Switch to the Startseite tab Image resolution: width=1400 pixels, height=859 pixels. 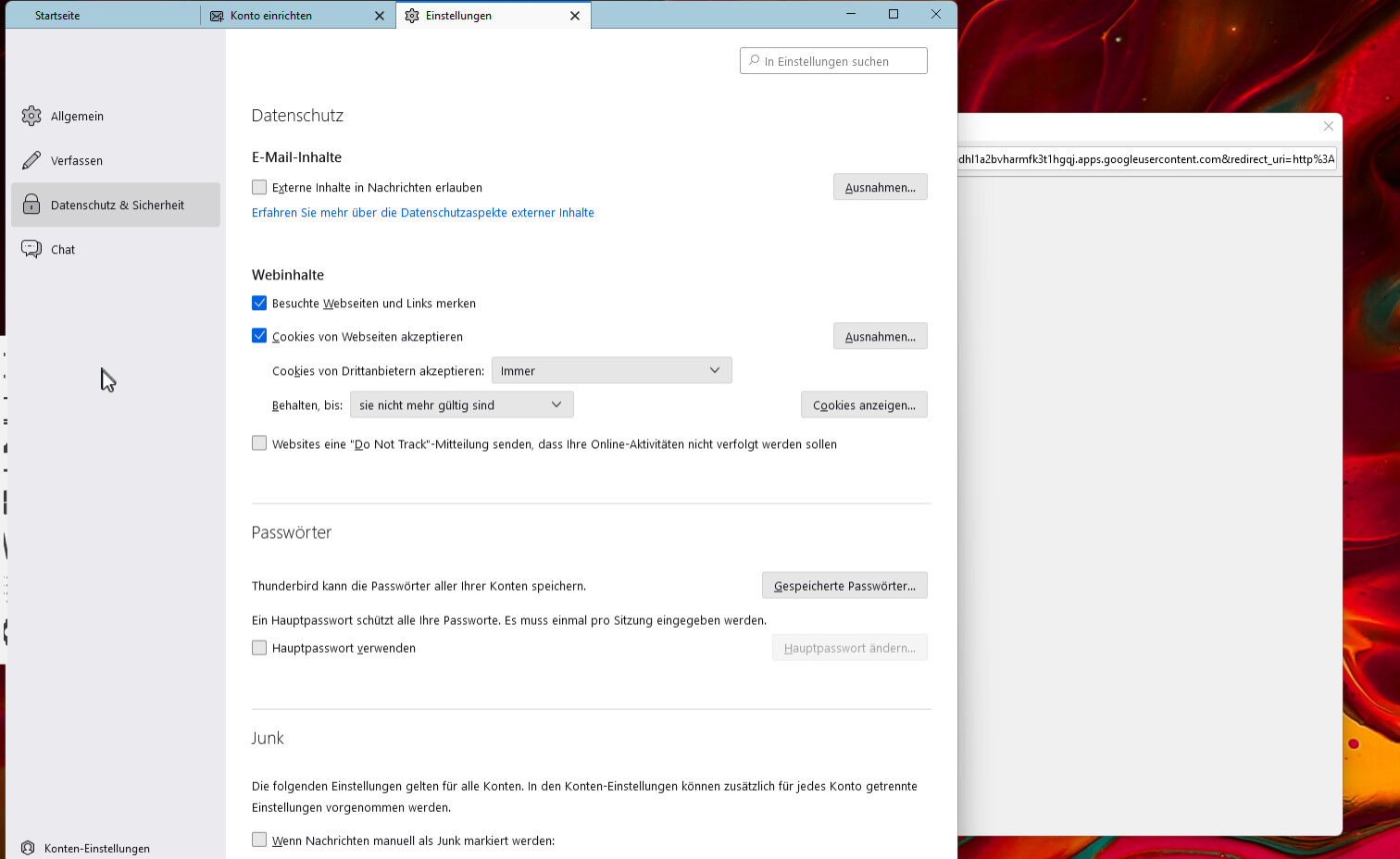(x=57, y=16)
